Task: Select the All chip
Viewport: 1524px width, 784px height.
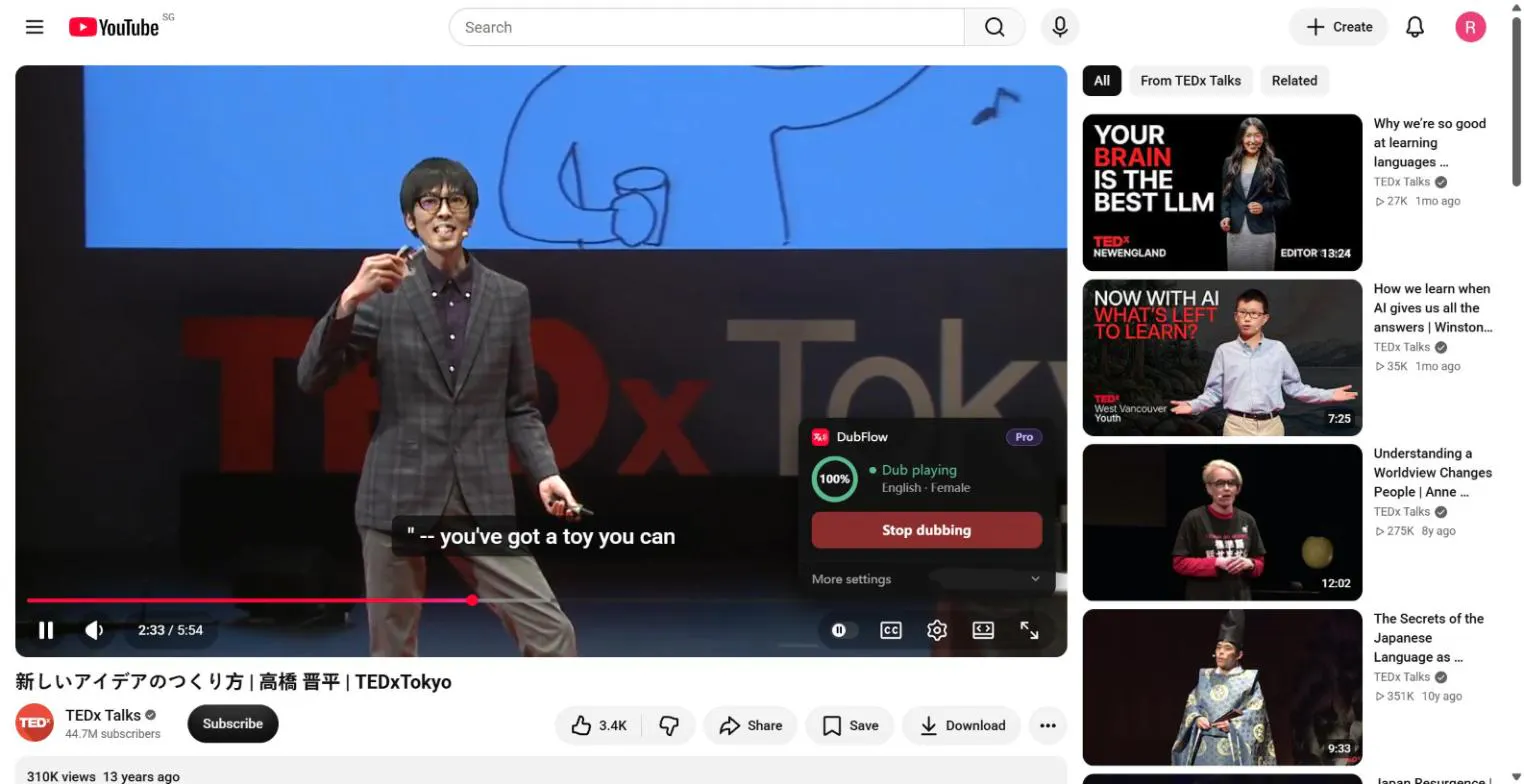Action: point(1101,81)
